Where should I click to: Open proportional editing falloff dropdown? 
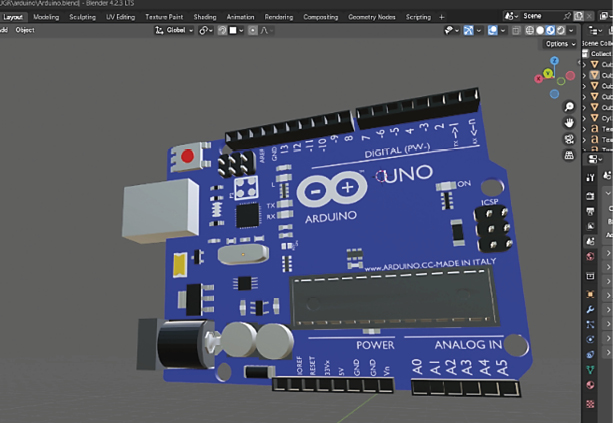[x=267, y=30]
